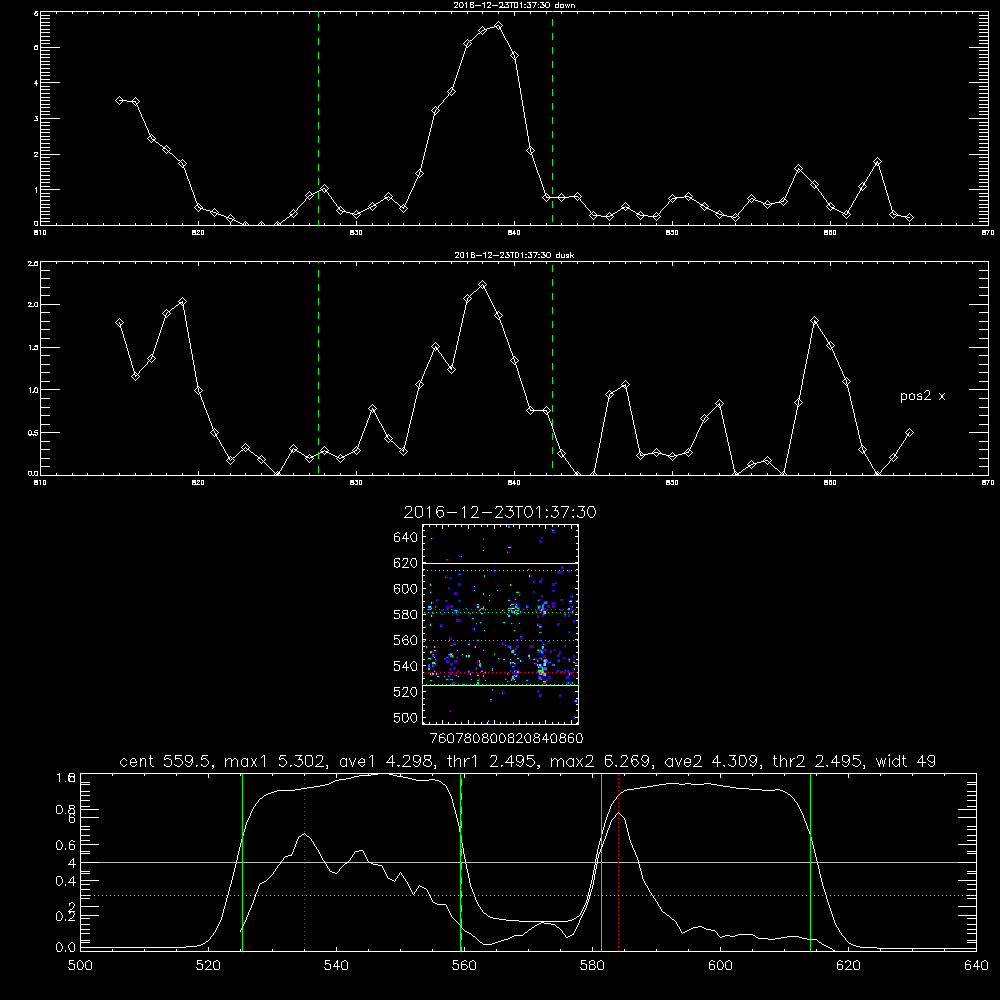Click the dusk curve peak near x 859
The image size is (1000, 1000).
[x=814, y=321]
